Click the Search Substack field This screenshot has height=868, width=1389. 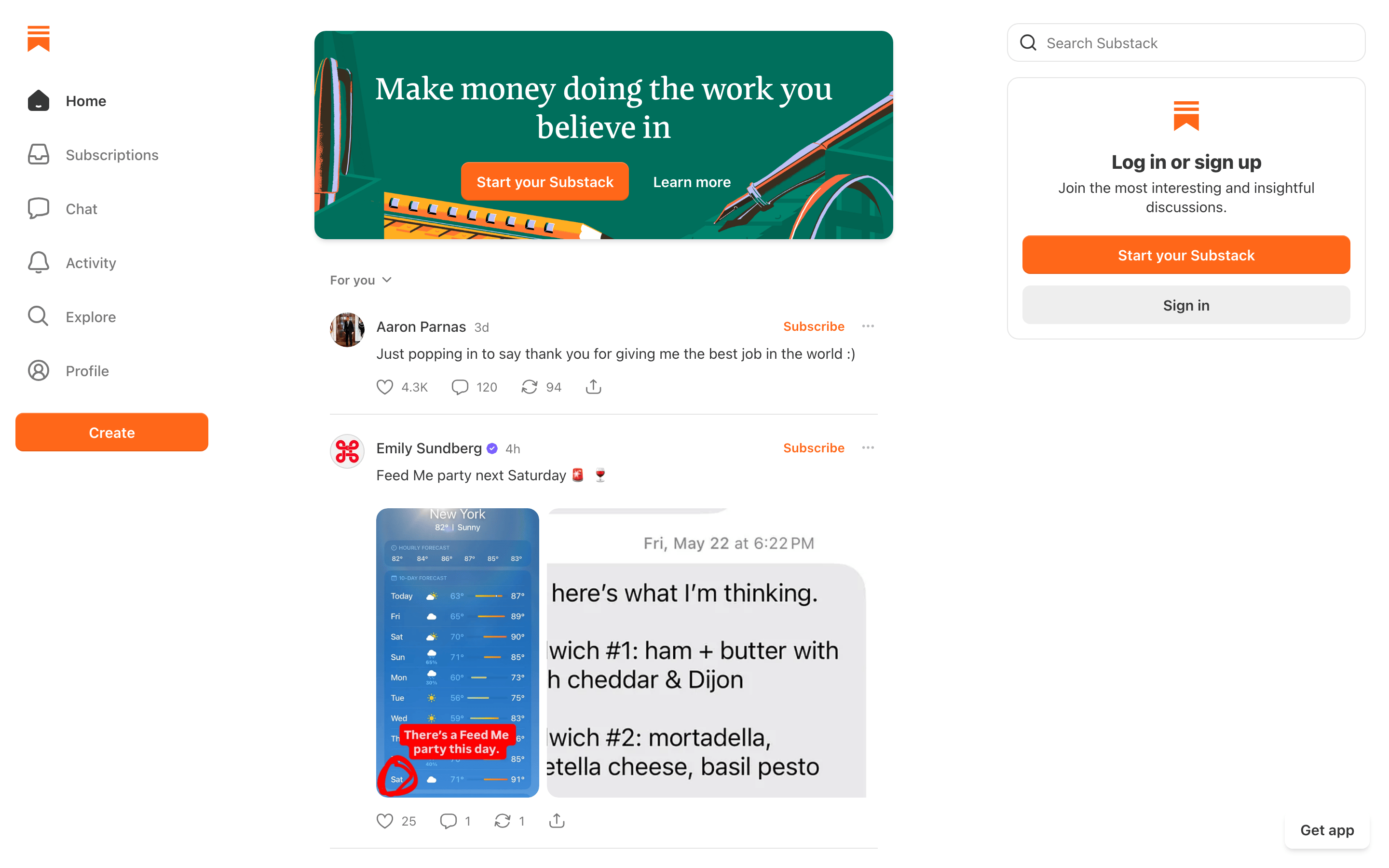[x=1186, y=43]
